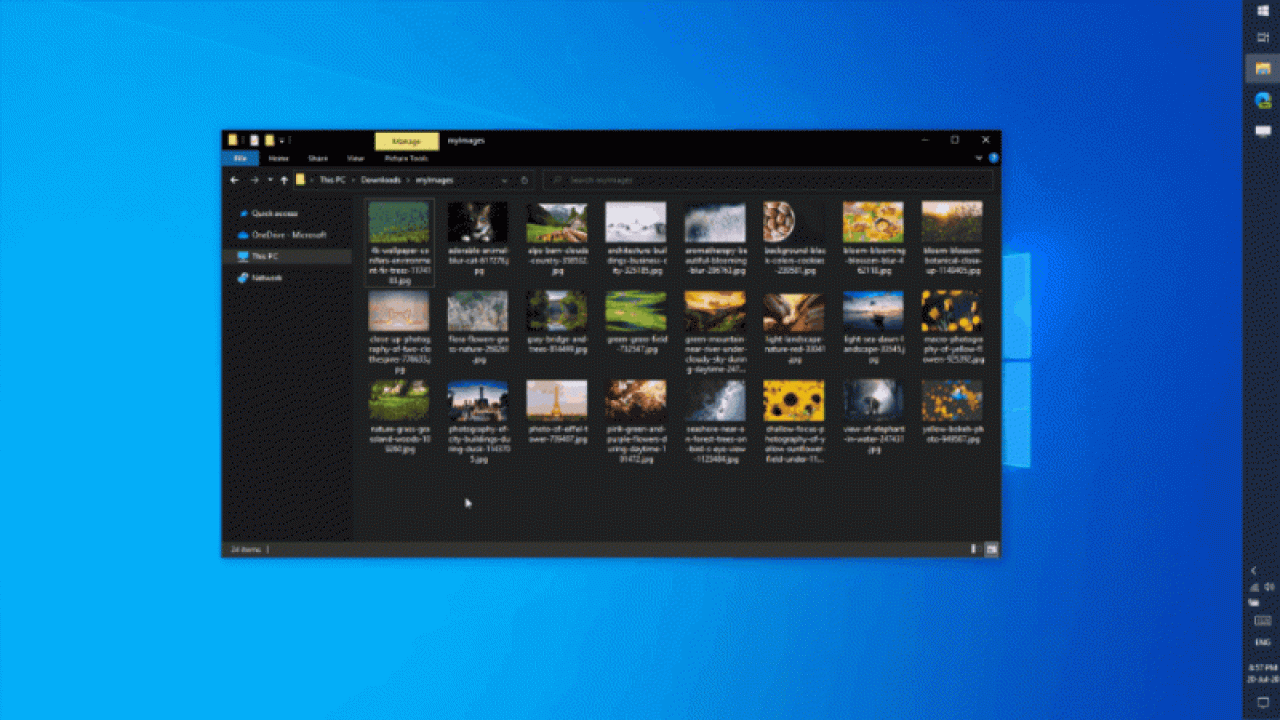Click the search myImages field
Screen dimensions: 1280x720
[768, 180]
